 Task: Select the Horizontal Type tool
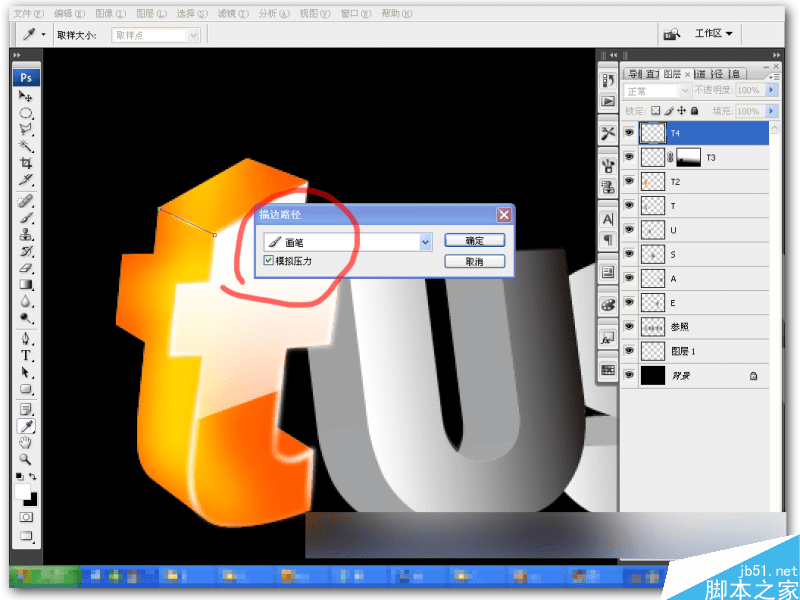(26, 356)
